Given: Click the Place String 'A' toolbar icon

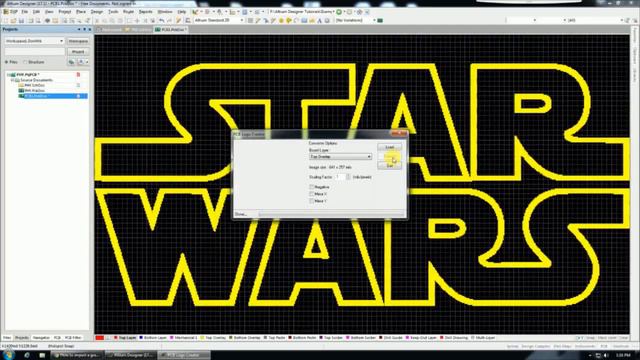Looking at the screenshot, I should (x=320, y=20).
